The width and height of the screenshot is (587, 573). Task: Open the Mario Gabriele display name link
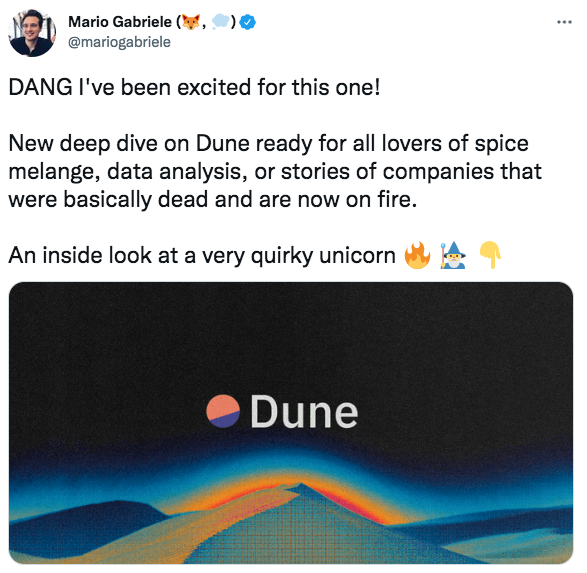pyautogui.click(x=120, y=22)
